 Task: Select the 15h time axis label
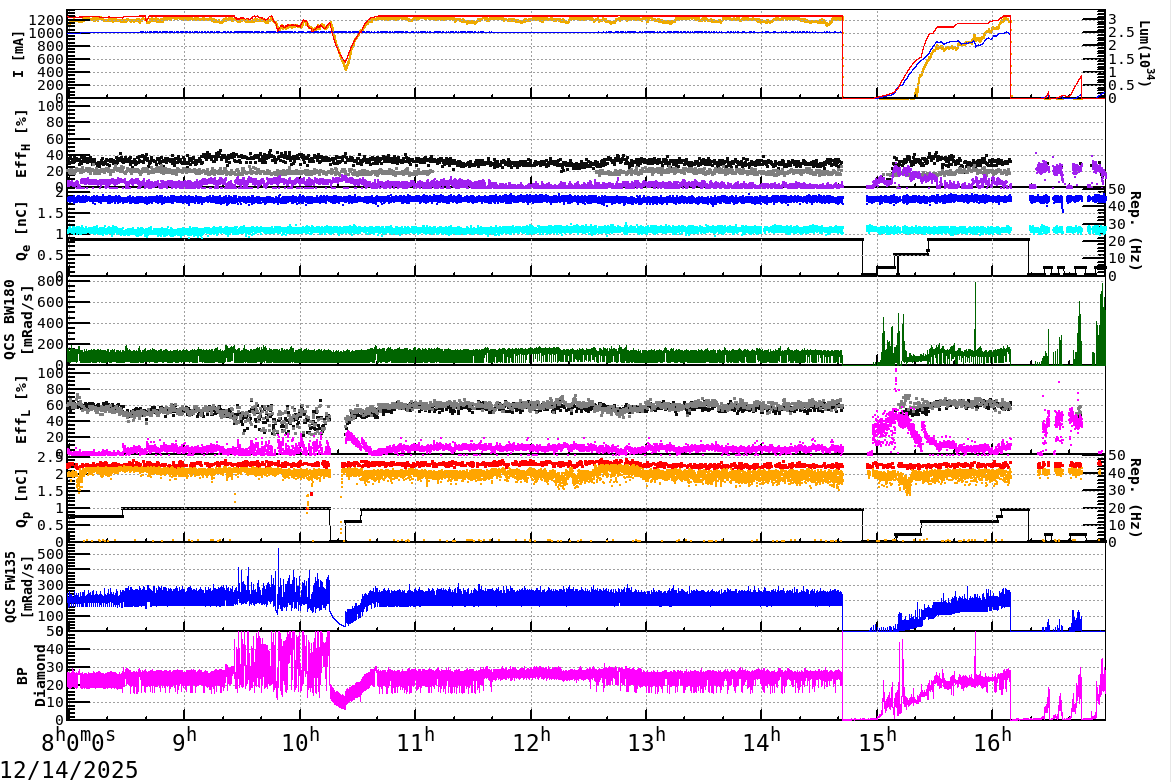878,741
